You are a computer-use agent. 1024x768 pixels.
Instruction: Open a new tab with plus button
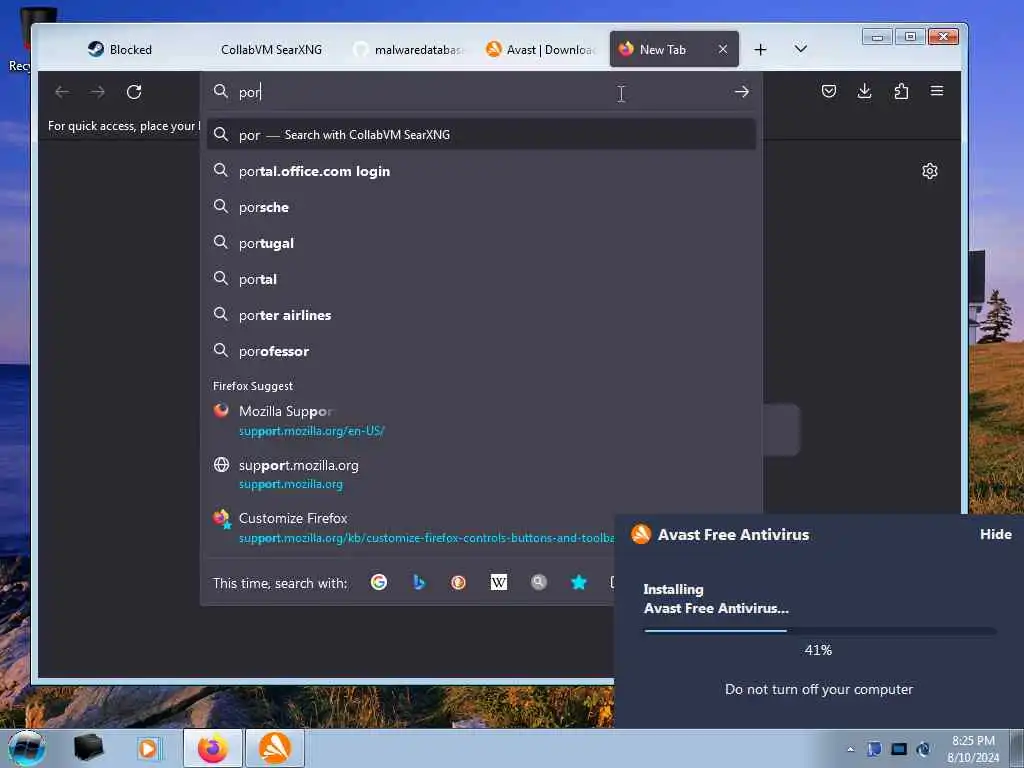(x=760, y=50)
